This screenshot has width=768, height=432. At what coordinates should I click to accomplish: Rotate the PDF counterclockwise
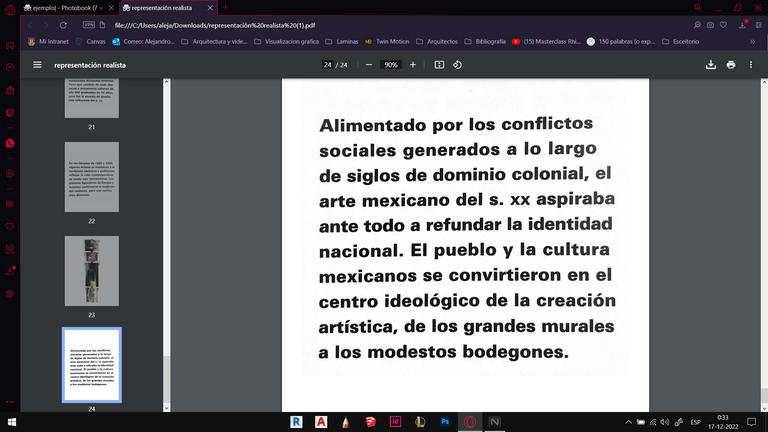[x=457, y=65]
